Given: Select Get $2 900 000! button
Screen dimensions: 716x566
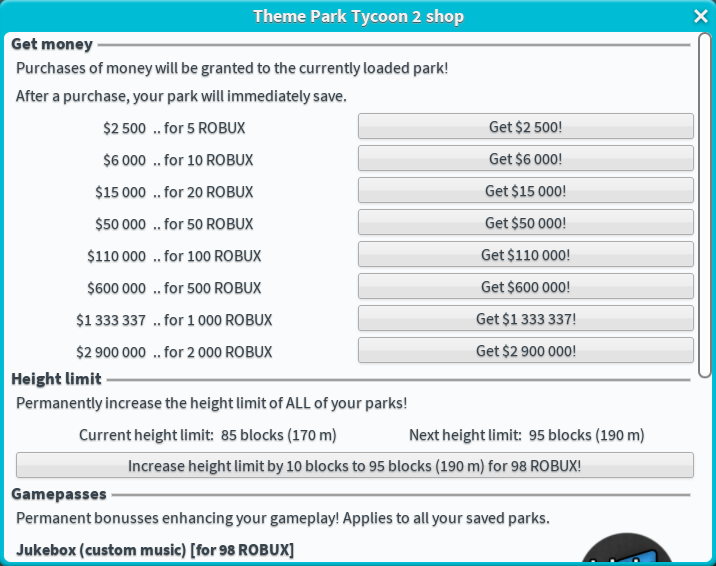Looking at the screenshot, I should point(526,350).
